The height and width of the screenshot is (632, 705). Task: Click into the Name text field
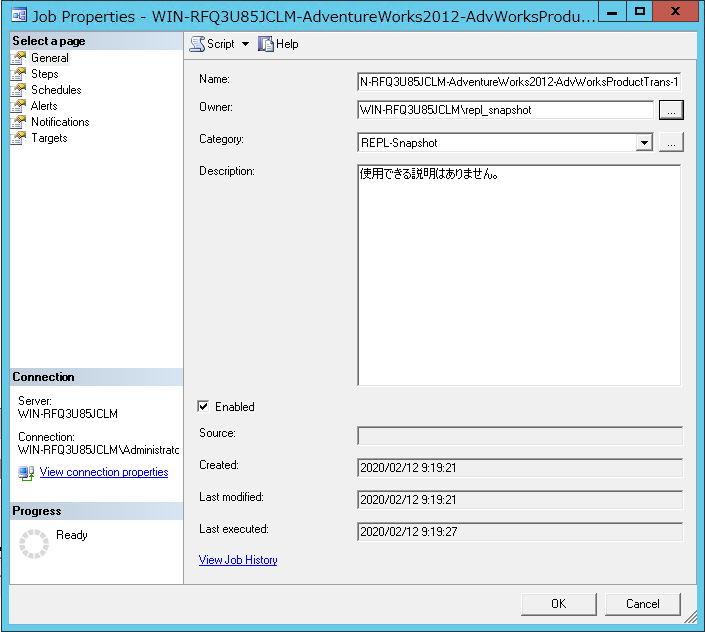click(x=519, y=82)
